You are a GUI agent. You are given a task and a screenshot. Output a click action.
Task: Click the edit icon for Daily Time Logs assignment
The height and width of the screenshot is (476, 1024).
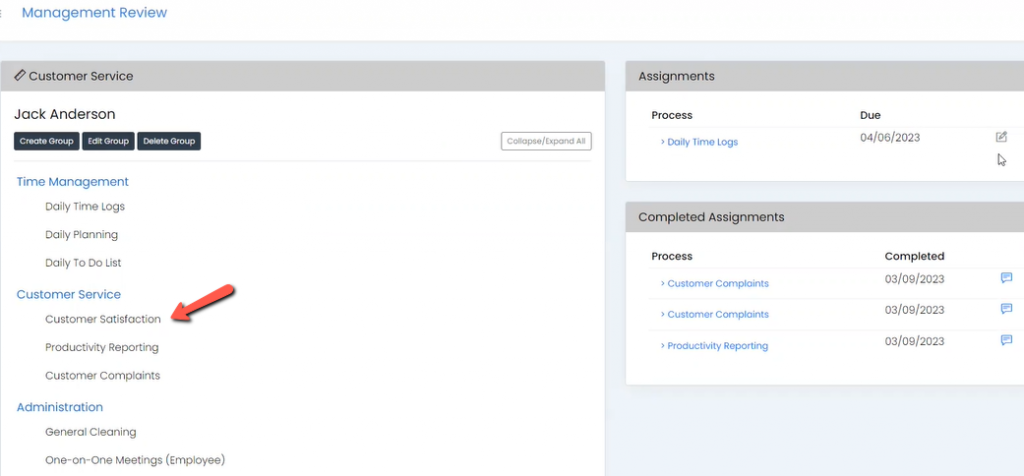(x=1001, y=137)
